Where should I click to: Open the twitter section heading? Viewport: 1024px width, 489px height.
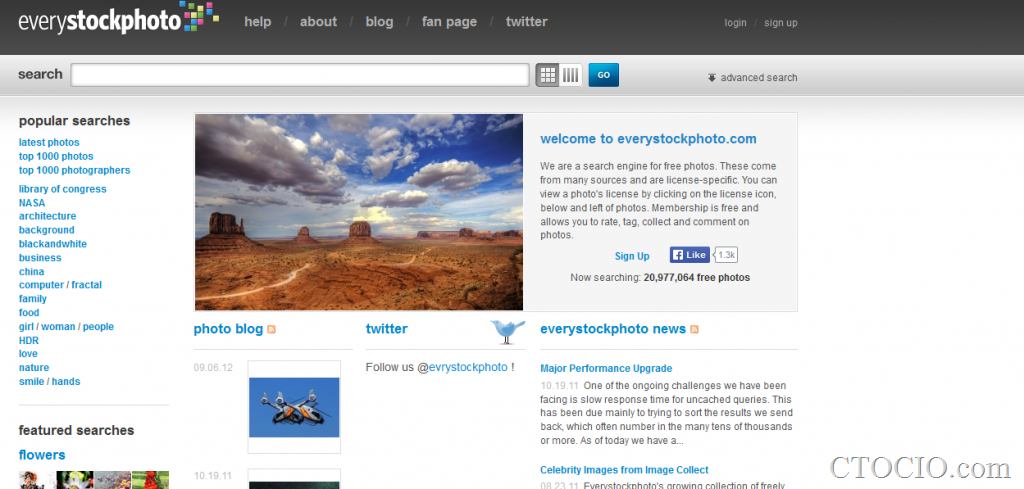(x=387, y=329)
